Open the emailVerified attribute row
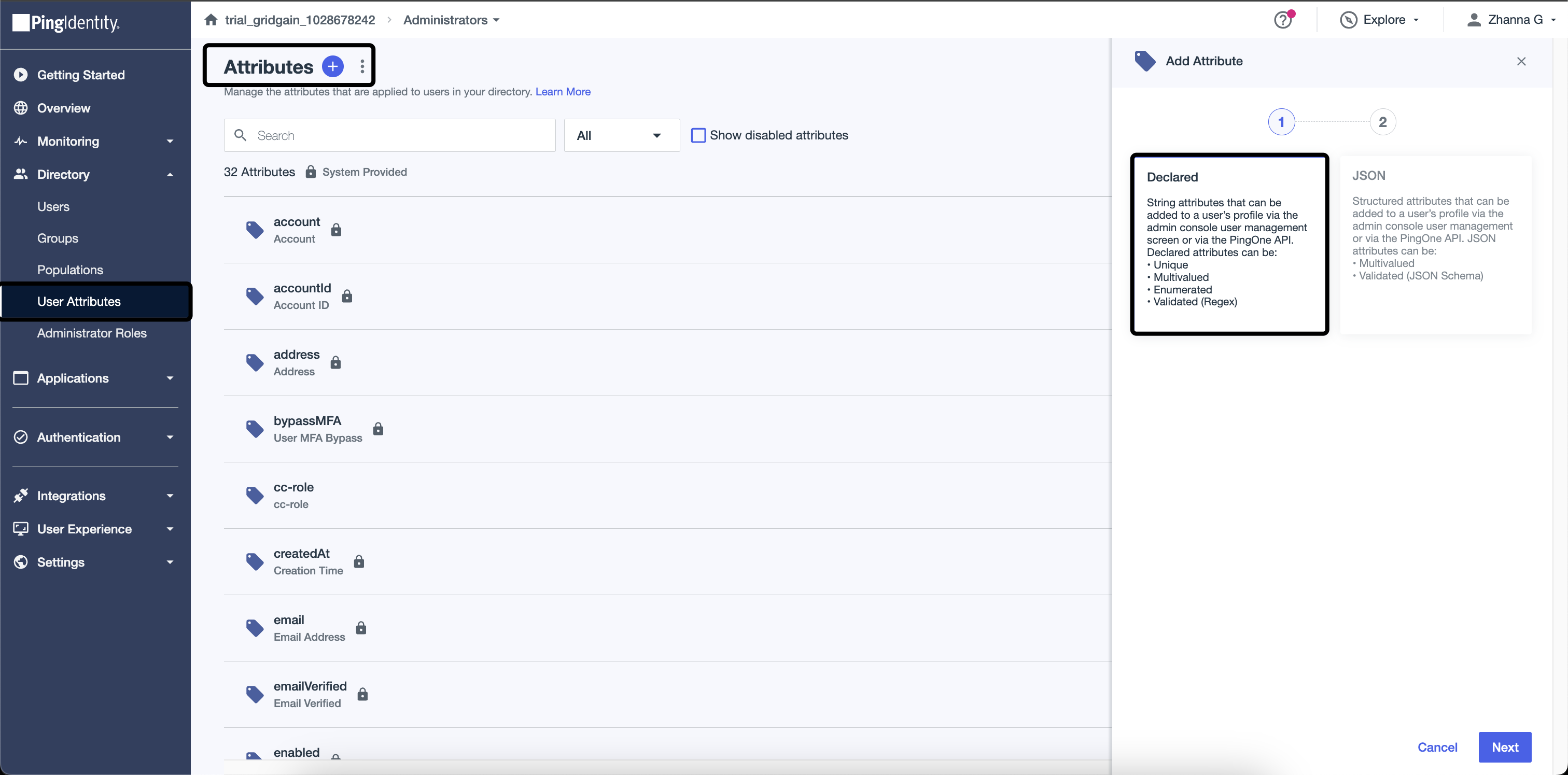This screenshot has height=775, width=1568. [667, 694]
